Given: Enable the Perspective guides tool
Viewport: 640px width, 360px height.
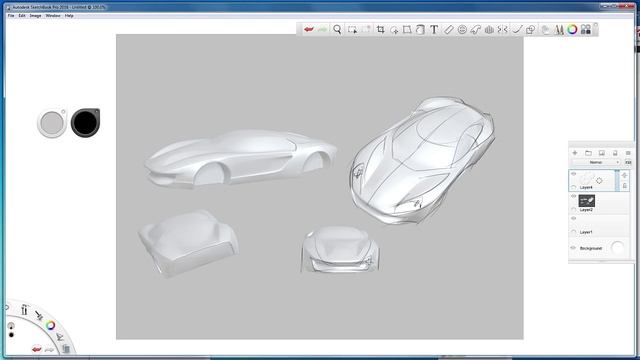Looking at the screenshot, I should (489, 29).
